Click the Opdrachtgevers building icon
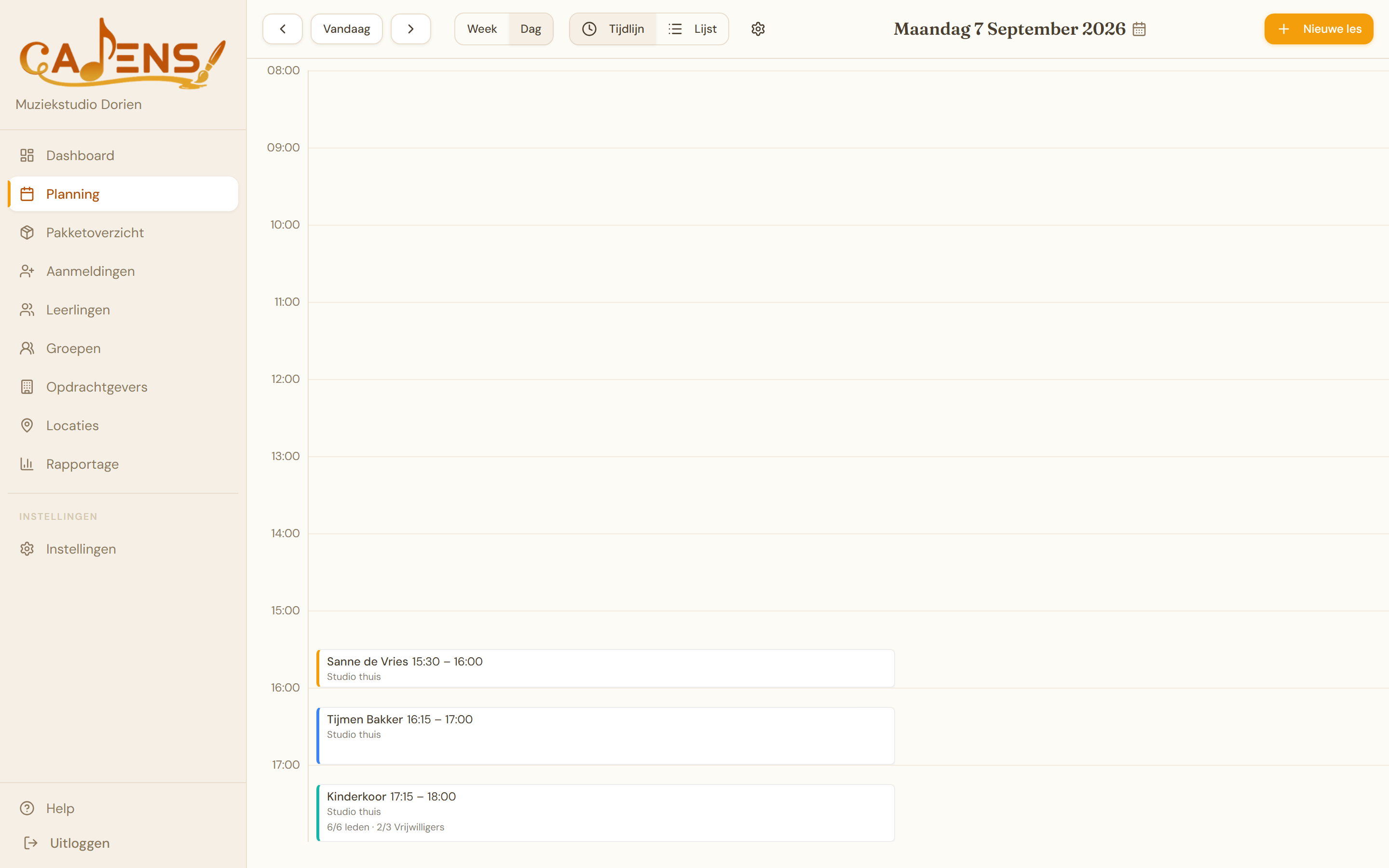This screenshot has width=1389, height=868. pyautogui.click(x=27, y=387)
